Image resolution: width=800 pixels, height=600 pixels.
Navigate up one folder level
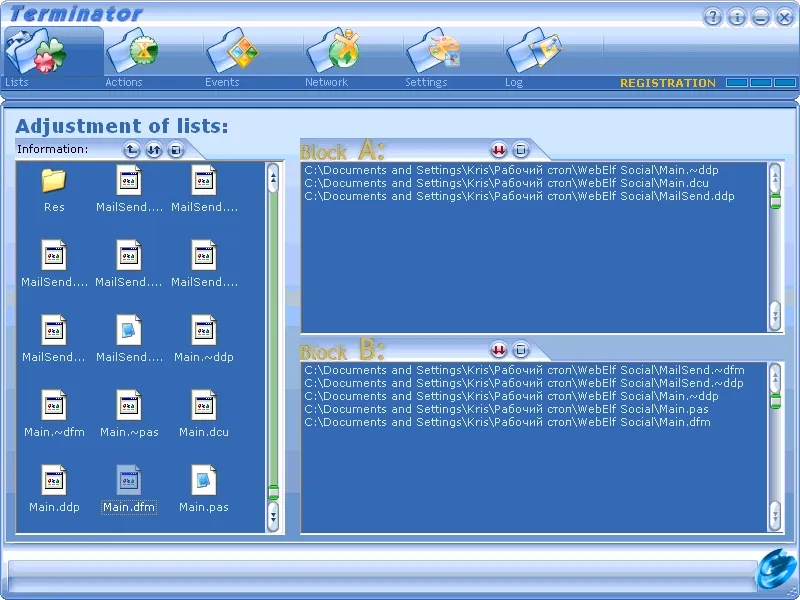(131, 149)
